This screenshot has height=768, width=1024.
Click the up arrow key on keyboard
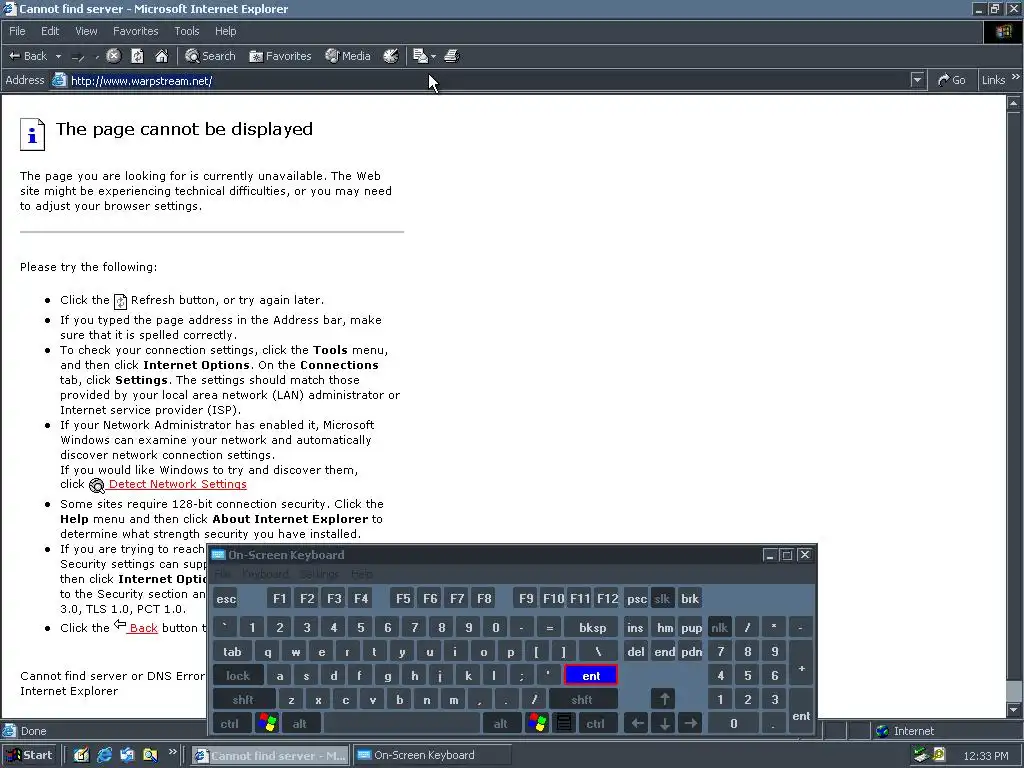coord(664,699)
